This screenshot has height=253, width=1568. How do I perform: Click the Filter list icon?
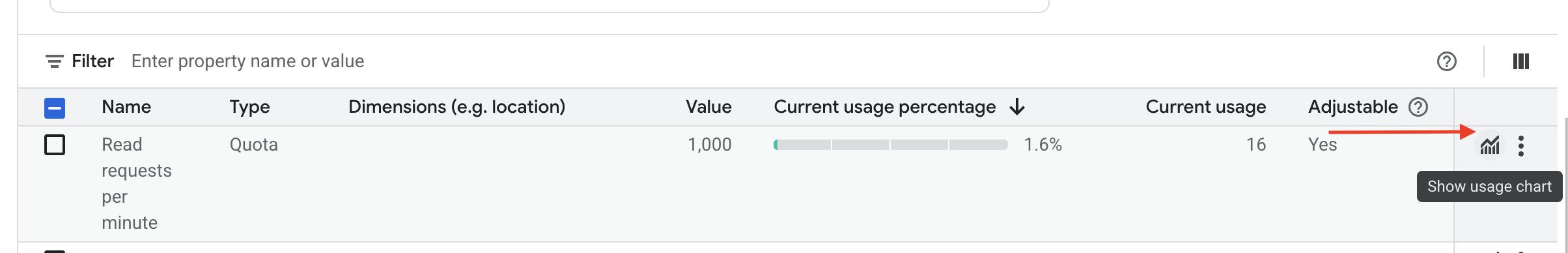pyautogui.click(x=54, y=62)
